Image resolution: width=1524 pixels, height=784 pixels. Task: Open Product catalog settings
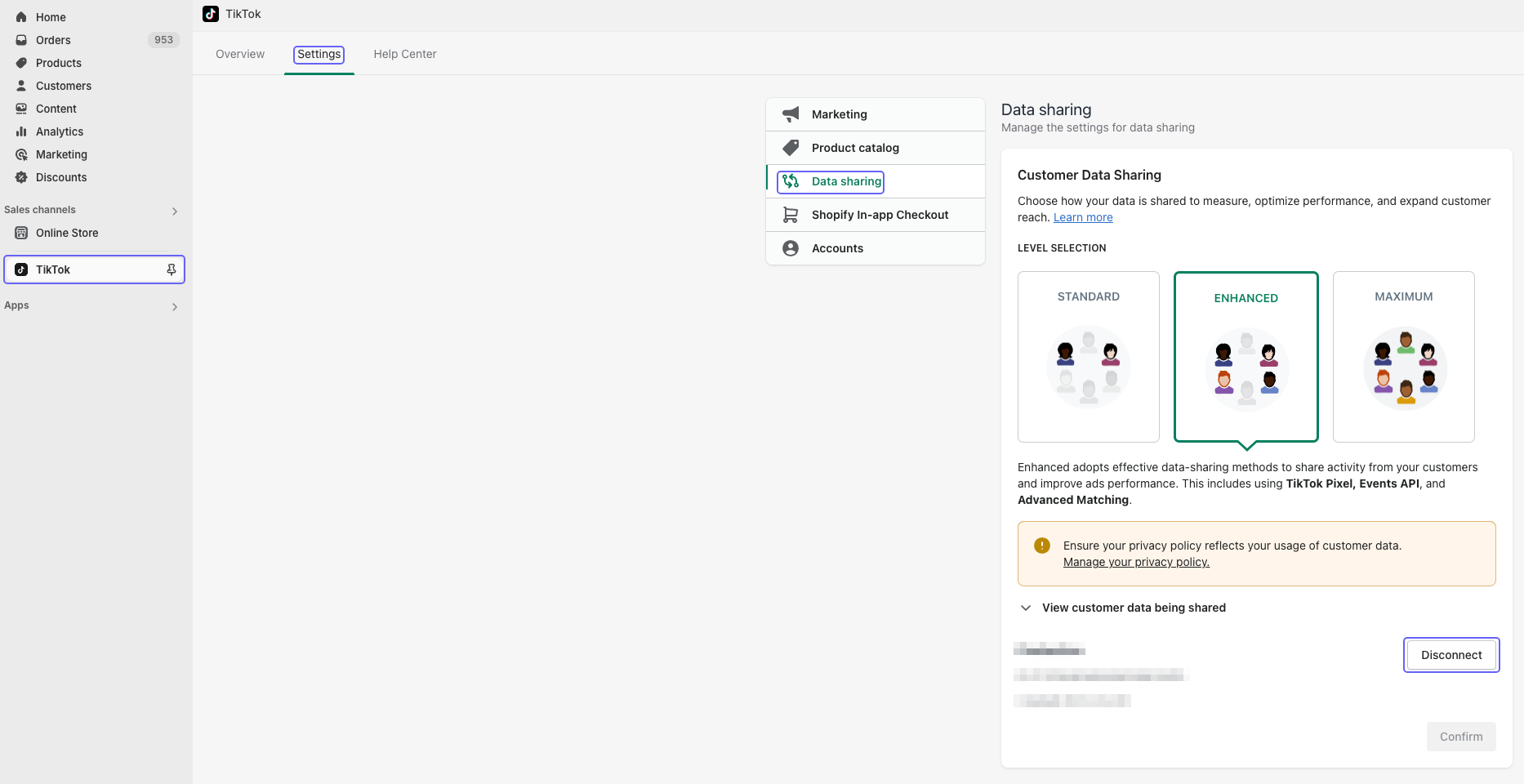pyautogui.click(x=876, y=148)
